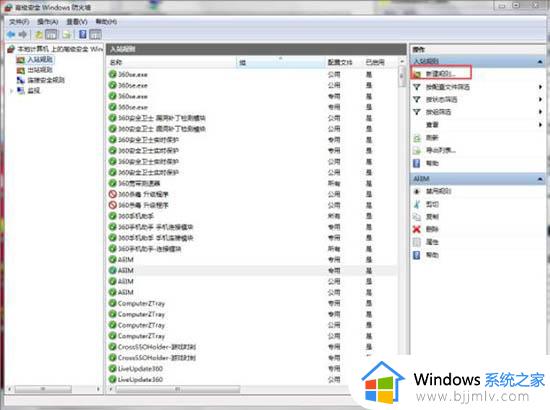Click the red X 删除 icon
This screenshot has width=550, height=410.
click(x=417, y=229)
